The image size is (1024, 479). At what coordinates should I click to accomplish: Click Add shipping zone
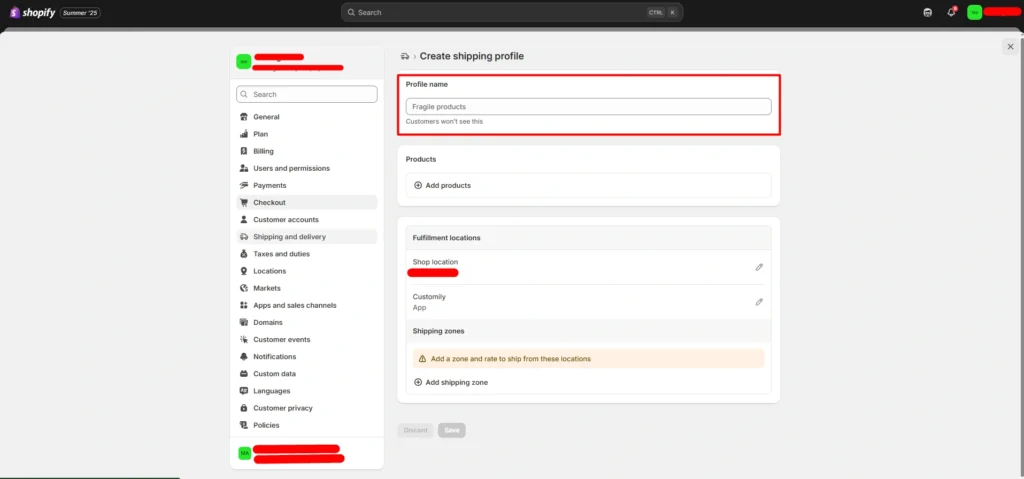coord(451,382)
